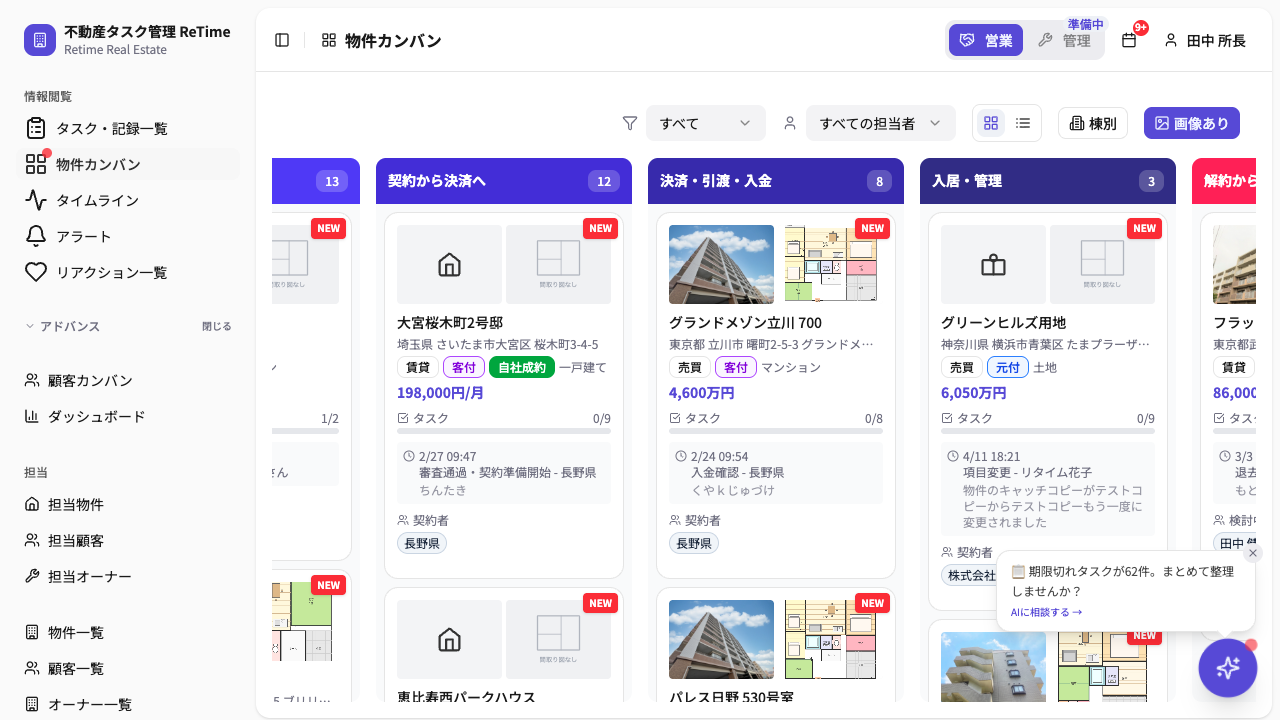Check the タスク checkbox icon on グランドメゾン立川 700
The width and height of the screenshot is (1280, 720).
pos(676,418)
